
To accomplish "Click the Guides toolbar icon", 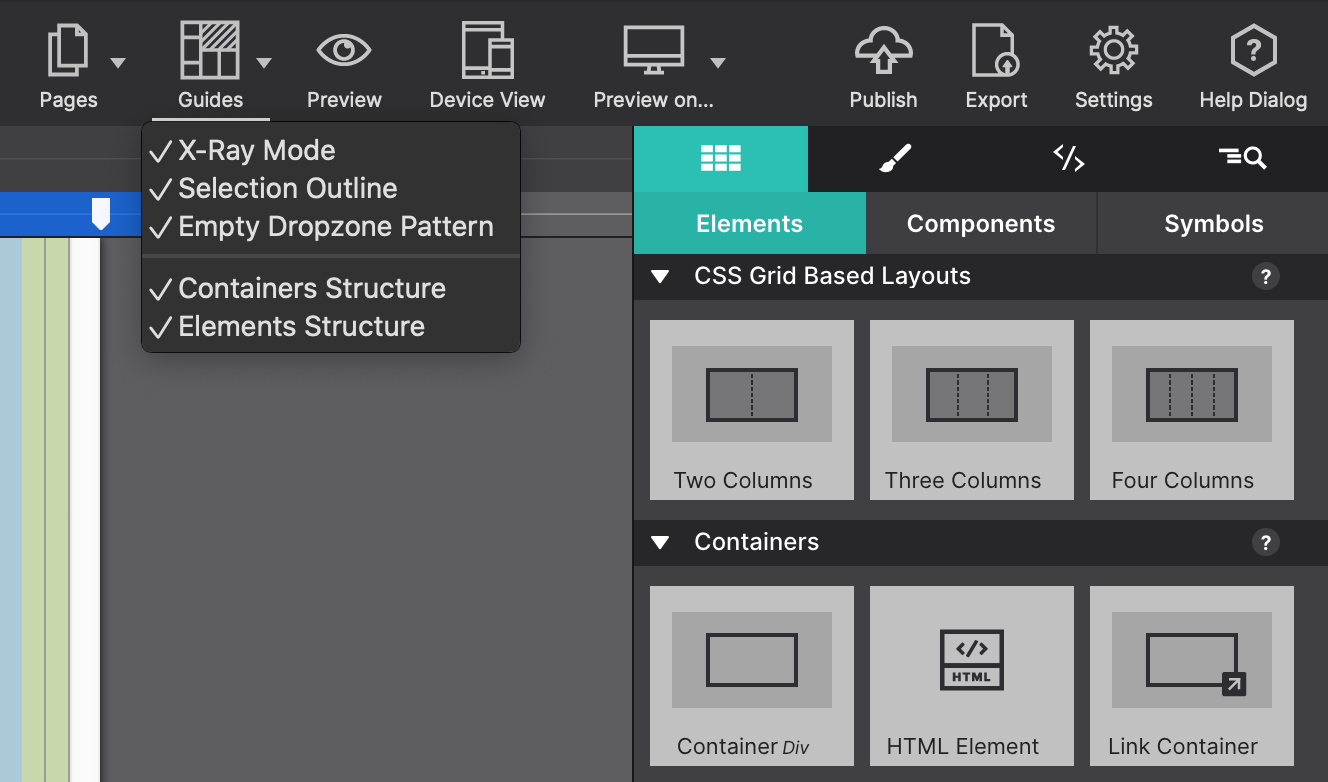I will (210, 50).
